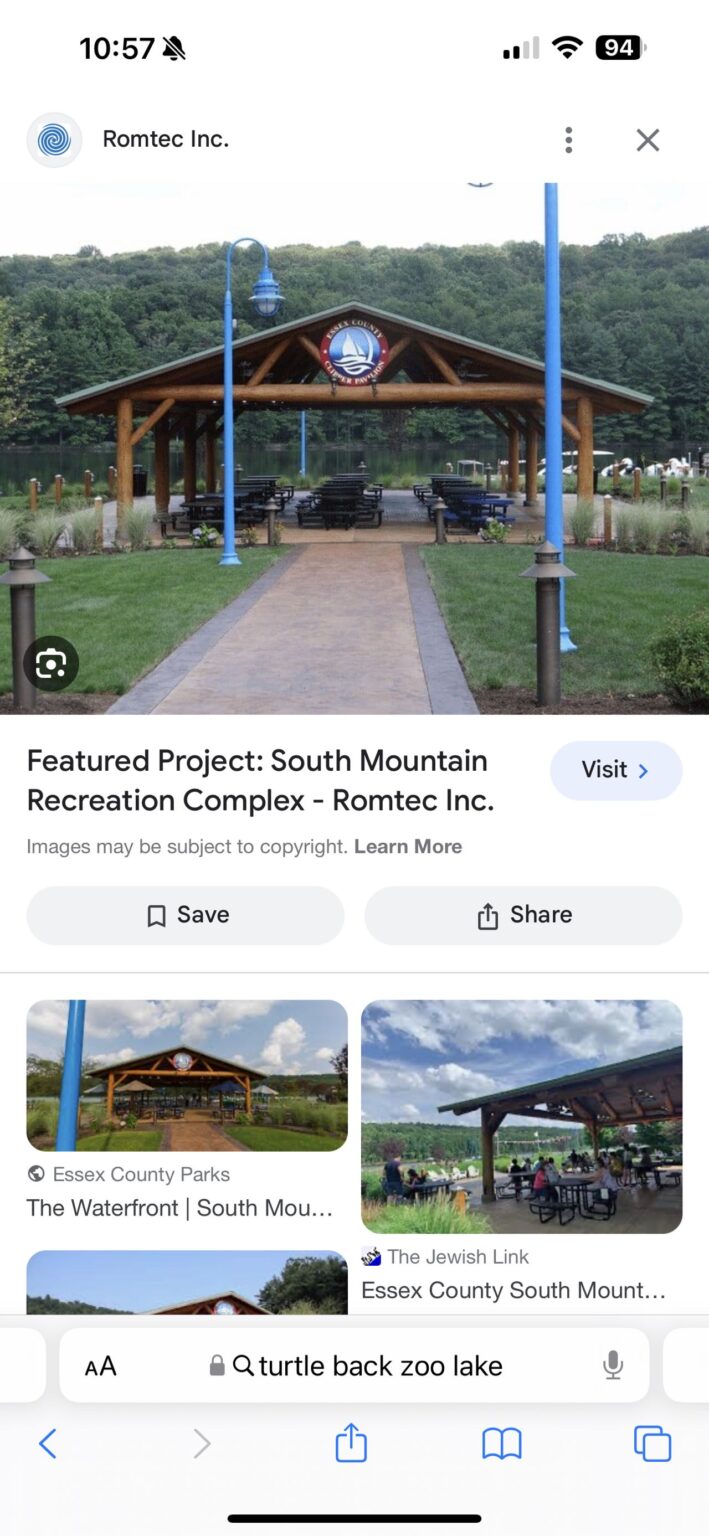Open the three-dot more options menu
This screenshot has height=1536, width=709.
[x=568, y=140]
